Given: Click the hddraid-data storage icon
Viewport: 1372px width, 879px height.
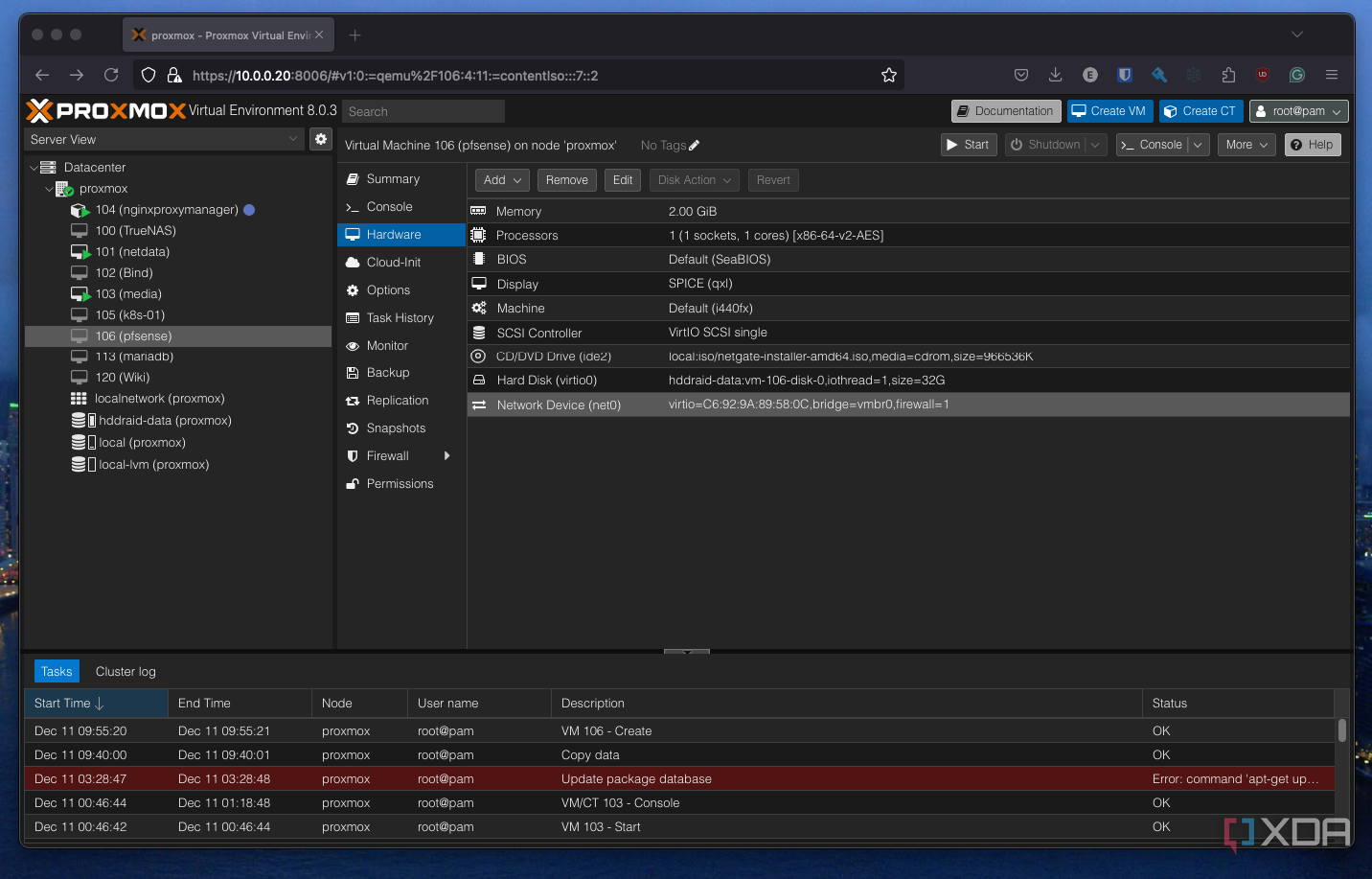Looking at the screenshot, I should coord(83,421).
